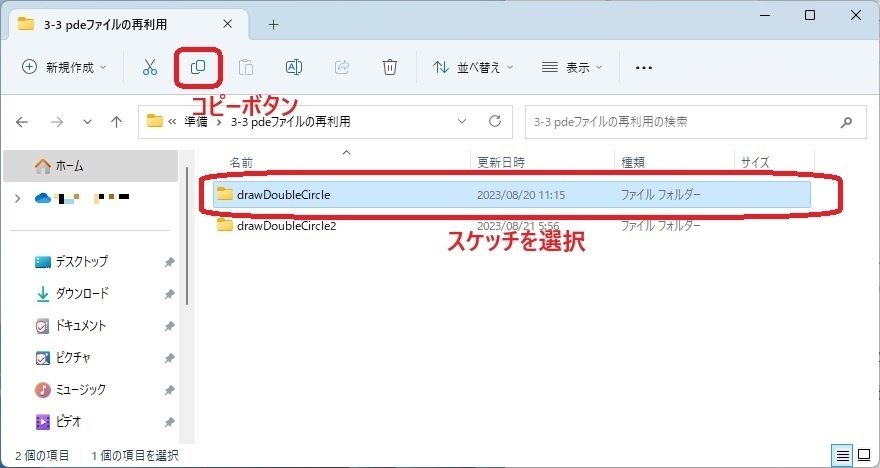Switch to large thumbnails view icon
This screenshot has width=880, height=468.
coord(864,455)
